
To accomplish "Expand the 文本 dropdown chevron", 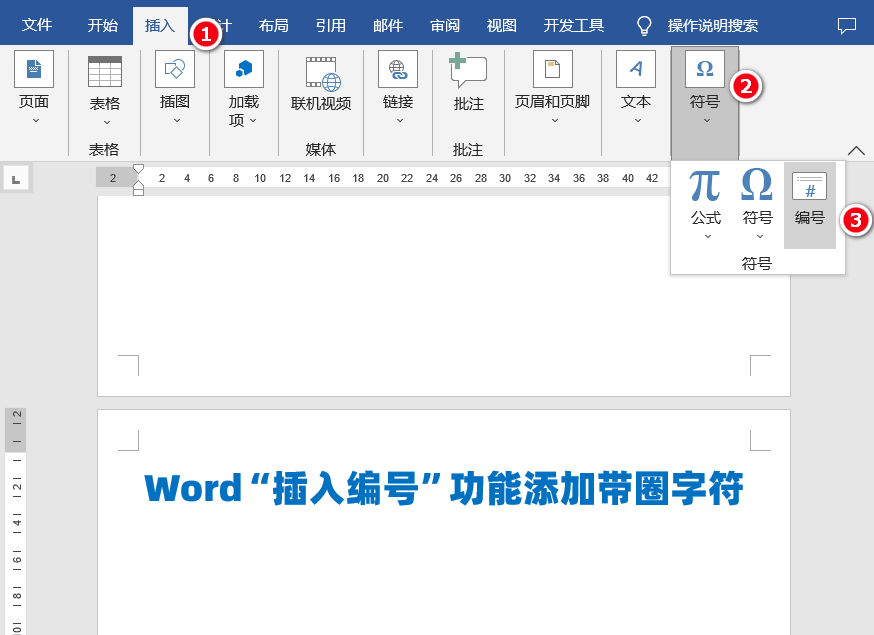I will point(638,121).
